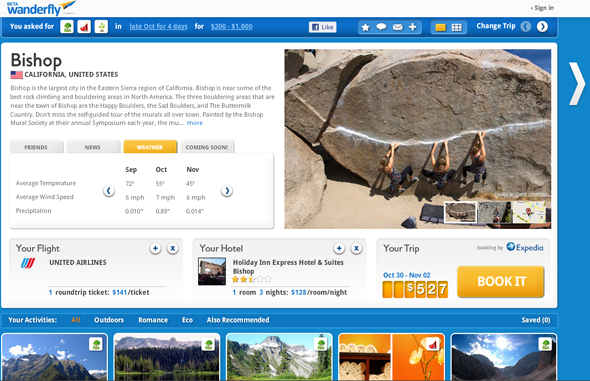
Task: Remove flight with the Your Flight x button
Action: pyautogui.click(x=173, y=248)
